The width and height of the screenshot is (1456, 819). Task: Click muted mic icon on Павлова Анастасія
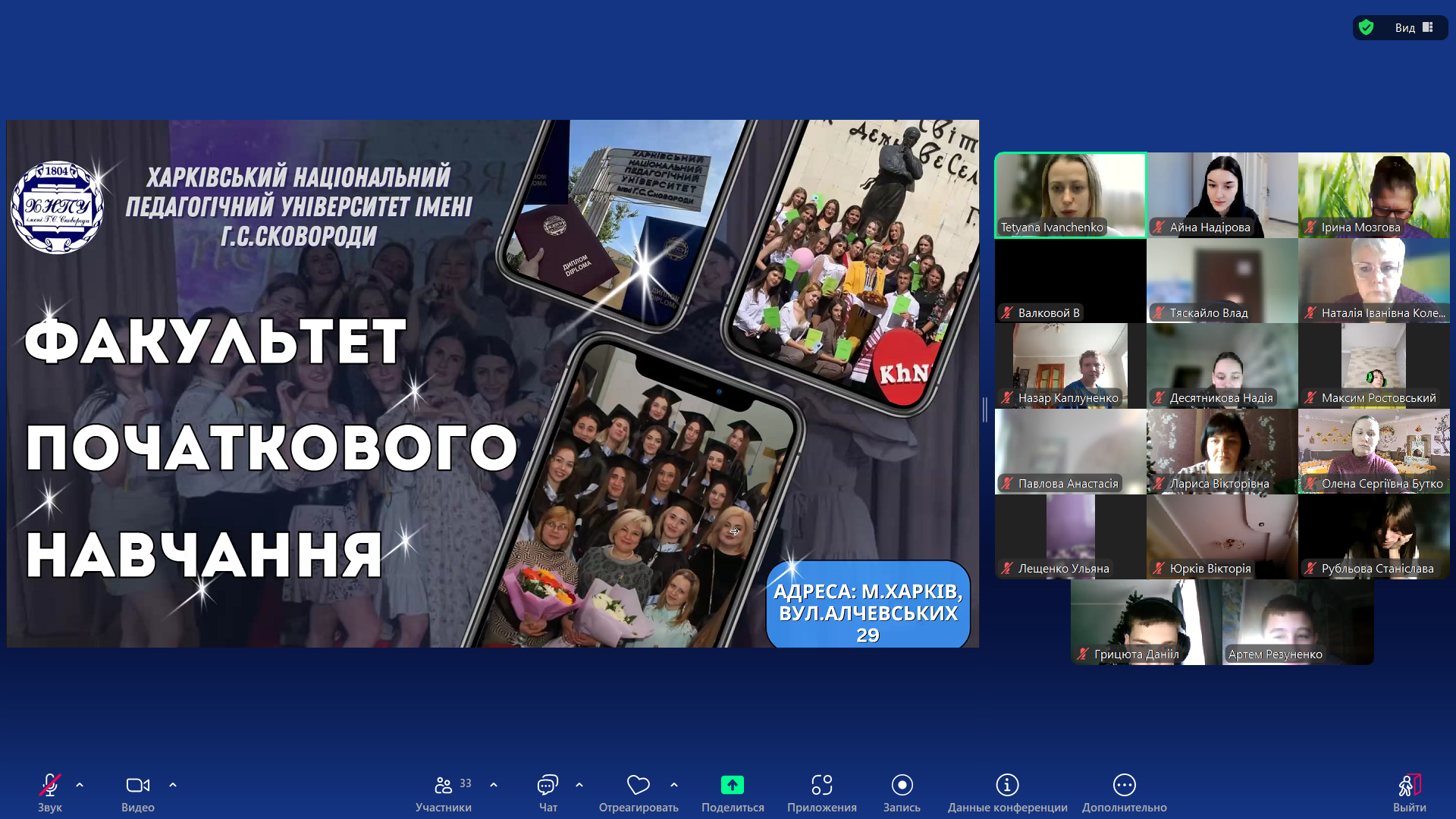click(x=1007, y=483)
